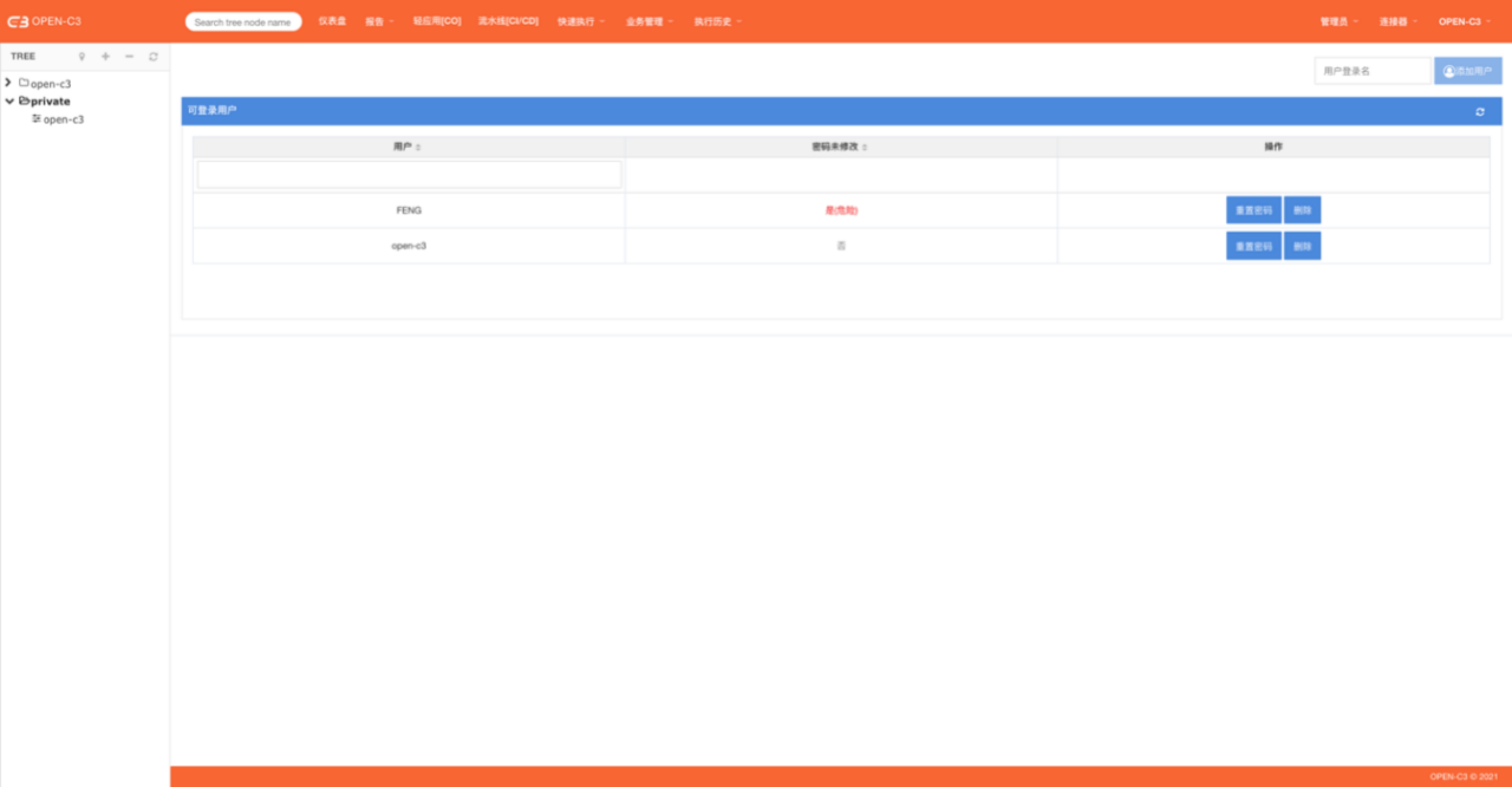The width and height of the screenshot is (1512, 787).
Task: Open 流水线[CI/CD] menu item
Action: [508, 21]
